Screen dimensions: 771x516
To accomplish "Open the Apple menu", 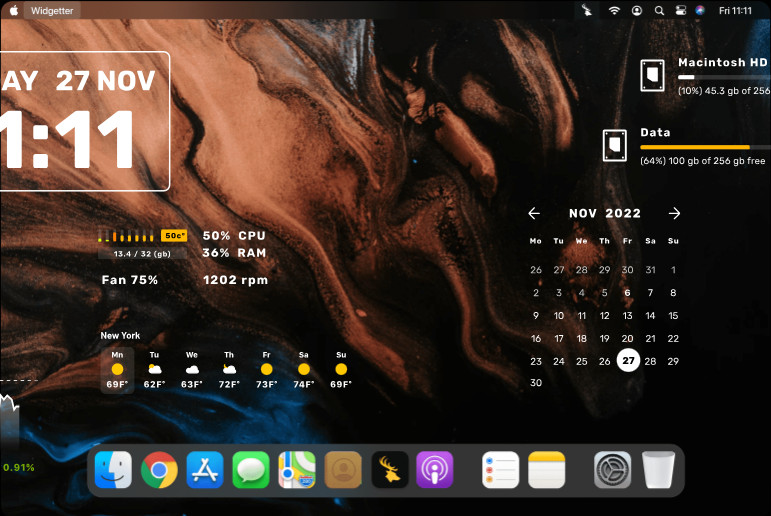I will [x=14, y=10].
